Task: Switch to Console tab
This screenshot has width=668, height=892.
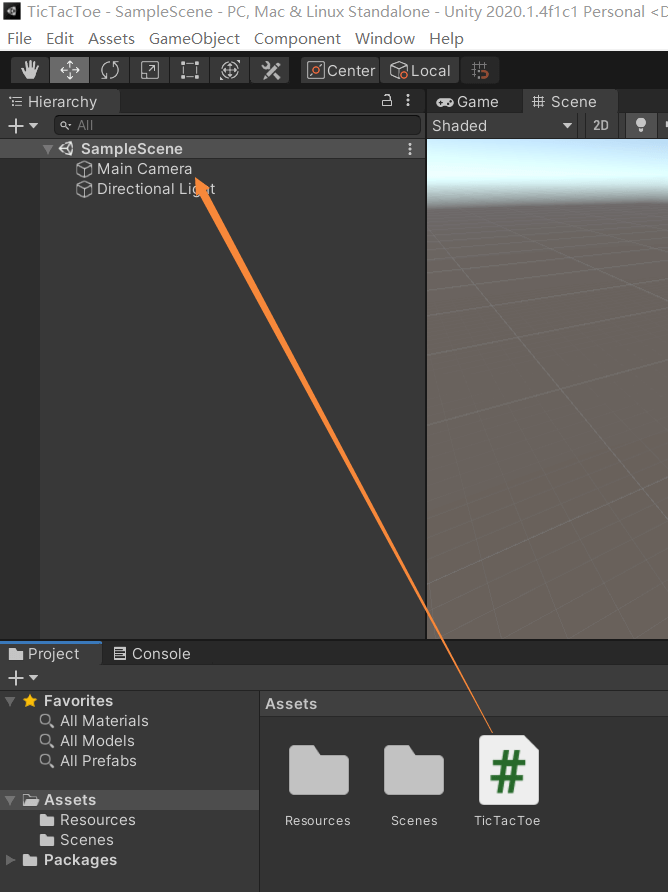Action: pos(152,654)
